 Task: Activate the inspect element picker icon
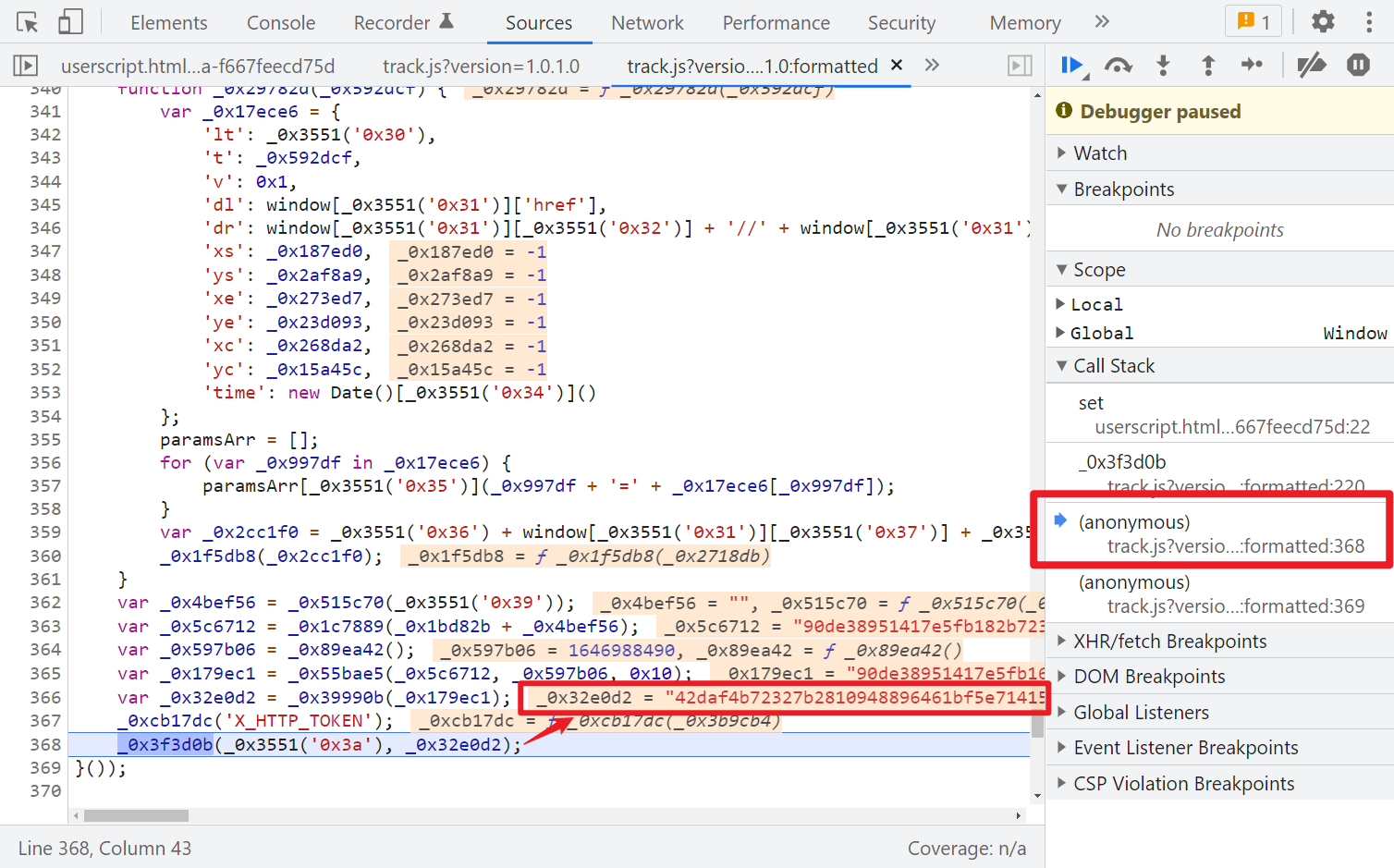28,22
